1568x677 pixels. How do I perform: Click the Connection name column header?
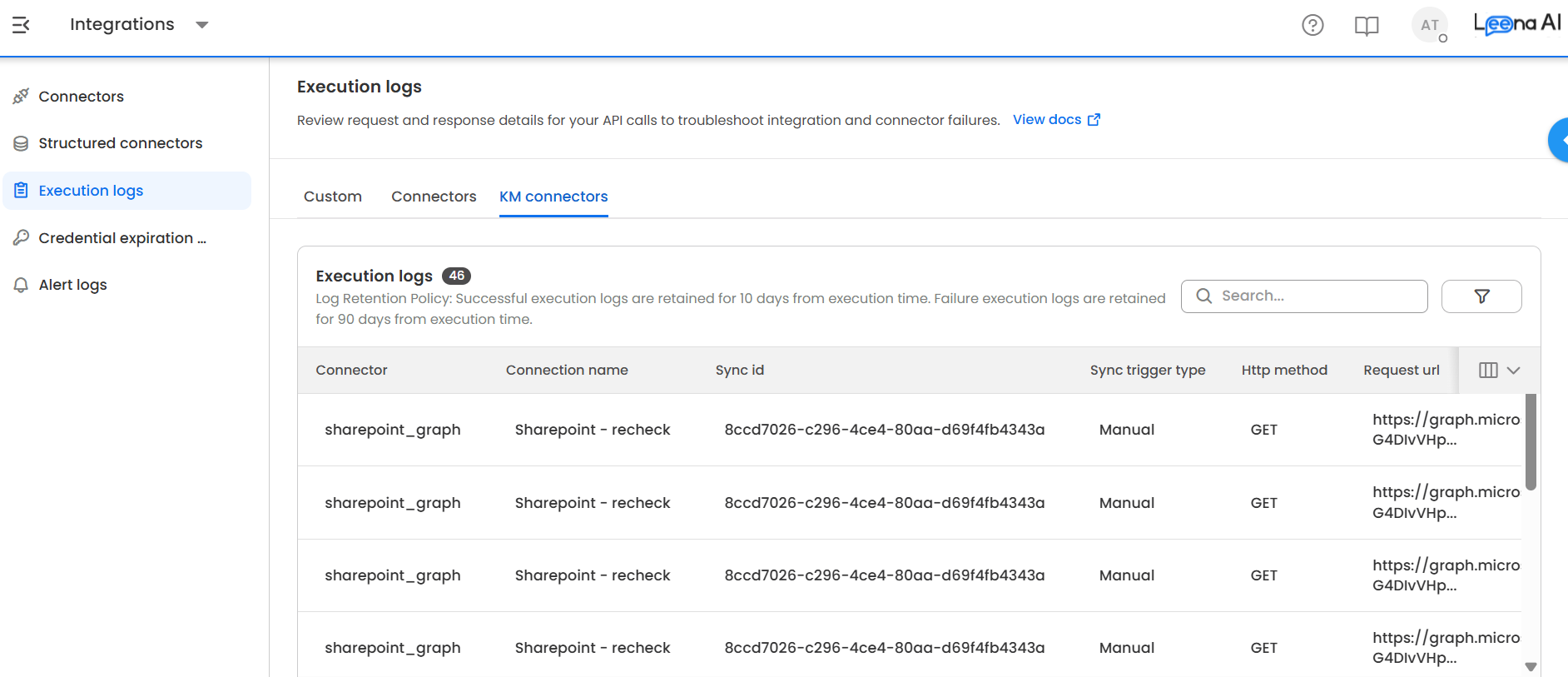pos(567,371)
